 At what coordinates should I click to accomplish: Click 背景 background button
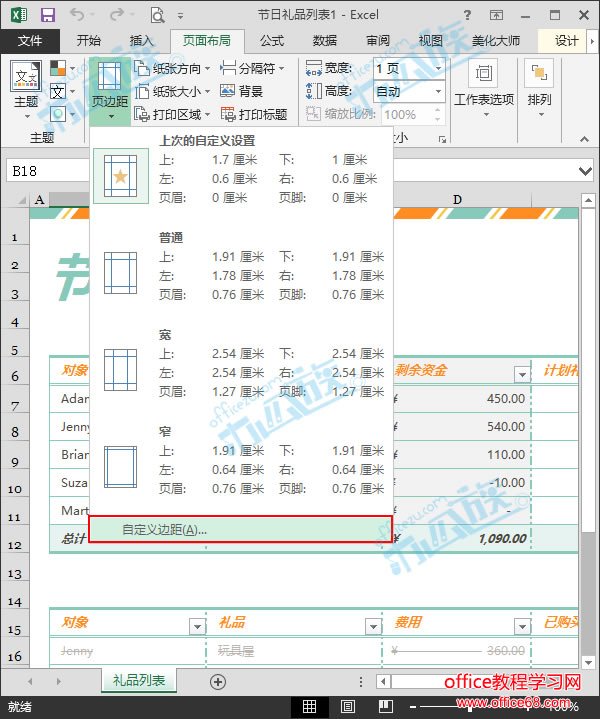point(241,92)
